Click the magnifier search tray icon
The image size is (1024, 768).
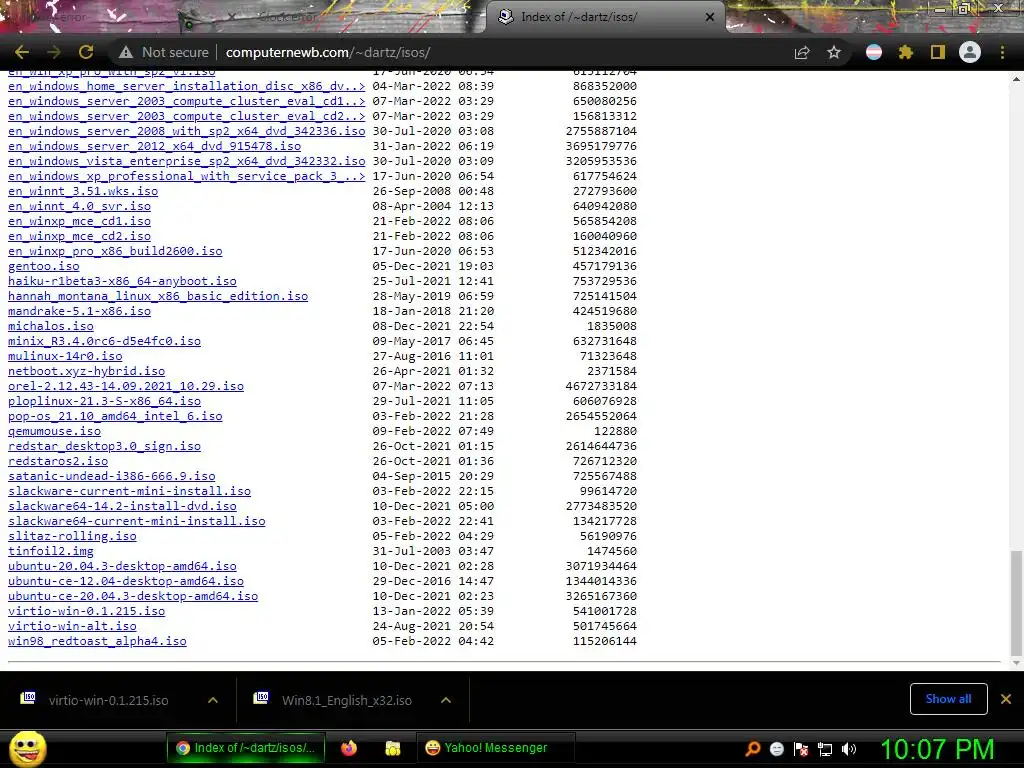click(753, 749)
